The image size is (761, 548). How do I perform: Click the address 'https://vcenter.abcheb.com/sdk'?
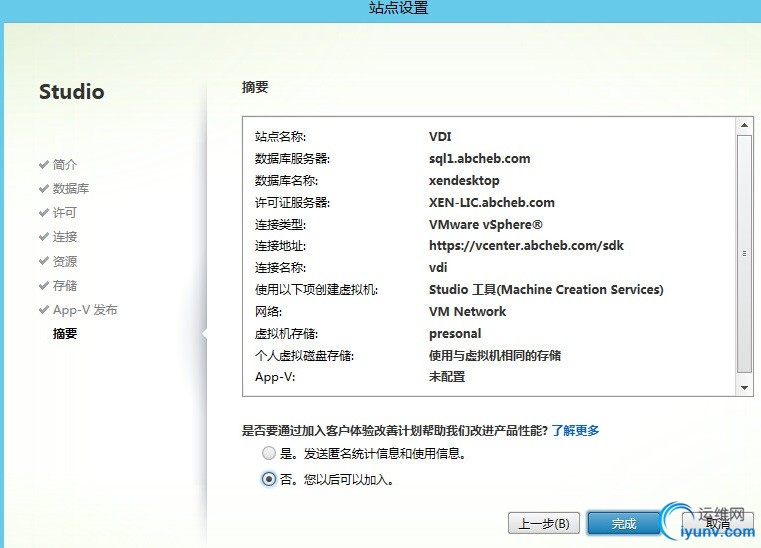526,246
